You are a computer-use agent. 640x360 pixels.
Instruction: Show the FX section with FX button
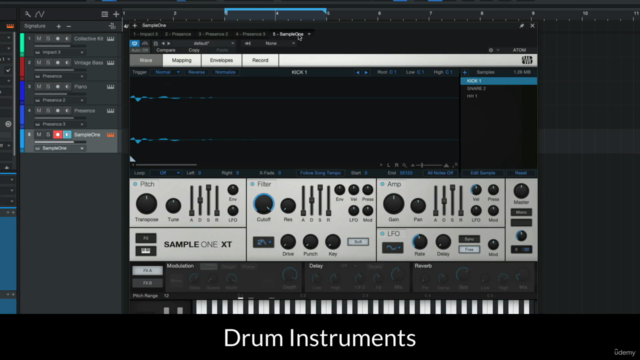(146, 238)
